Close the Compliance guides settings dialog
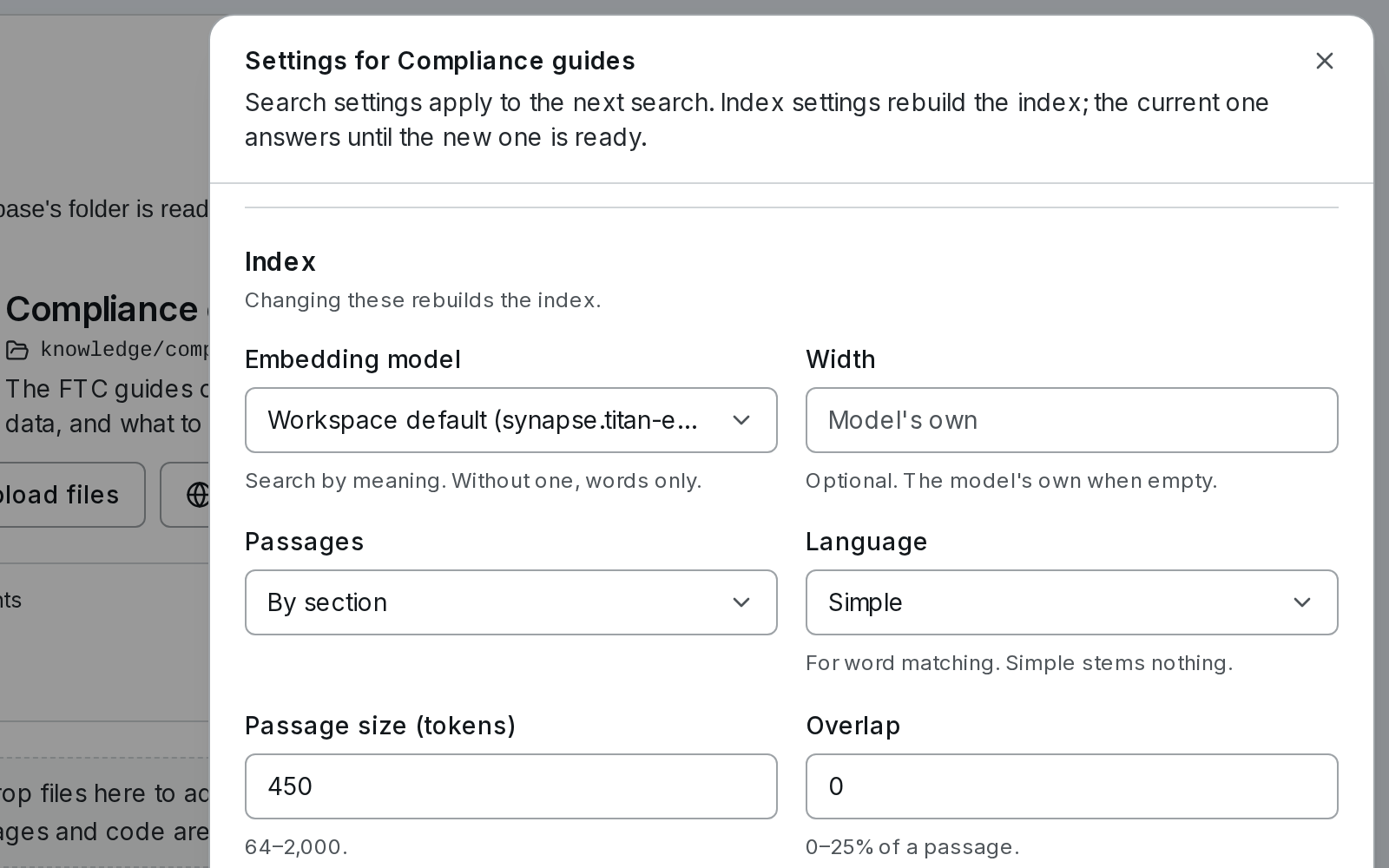 (1324, 61)
